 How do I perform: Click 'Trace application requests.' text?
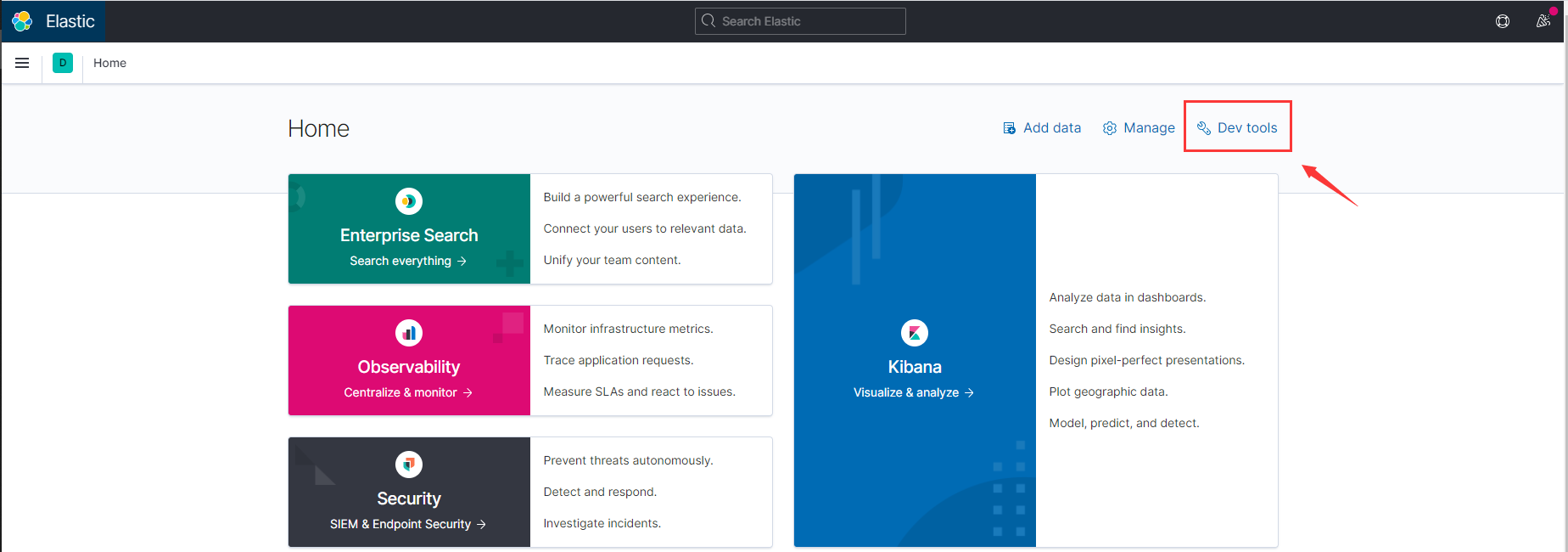[x=619, y=360]
